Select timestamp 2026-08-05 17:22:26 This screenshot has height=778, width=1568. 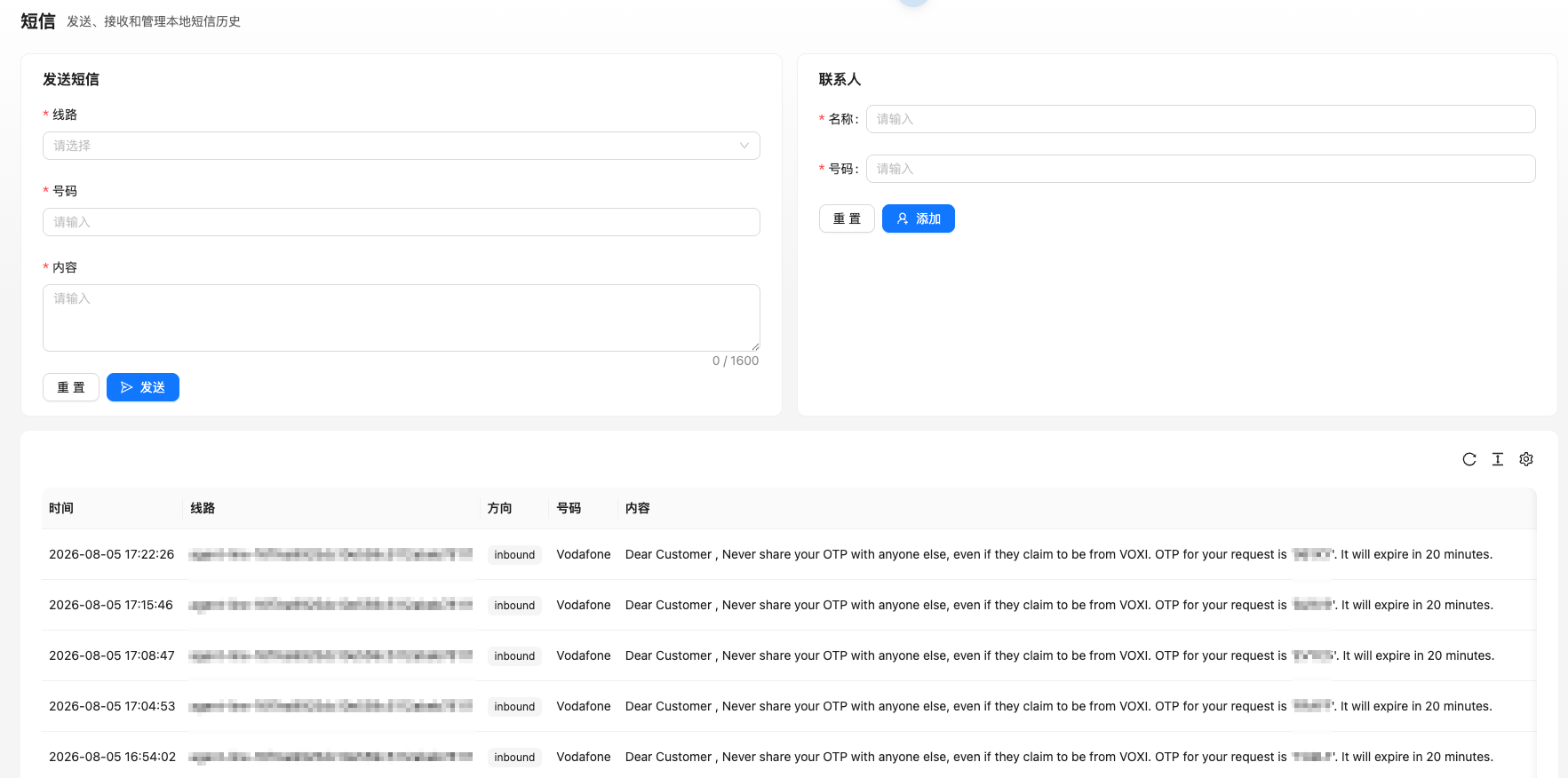pos(112,554)
